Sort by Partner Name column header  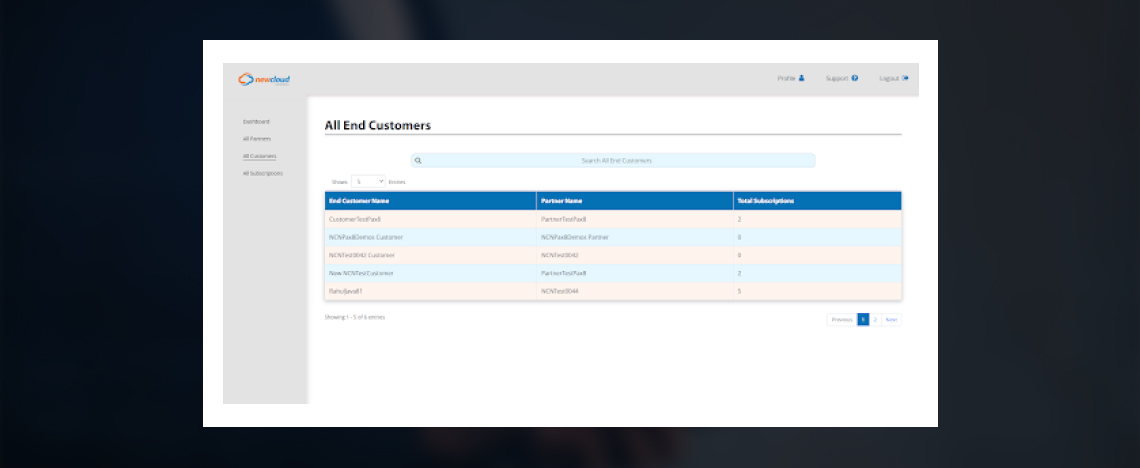coord(635,201)
